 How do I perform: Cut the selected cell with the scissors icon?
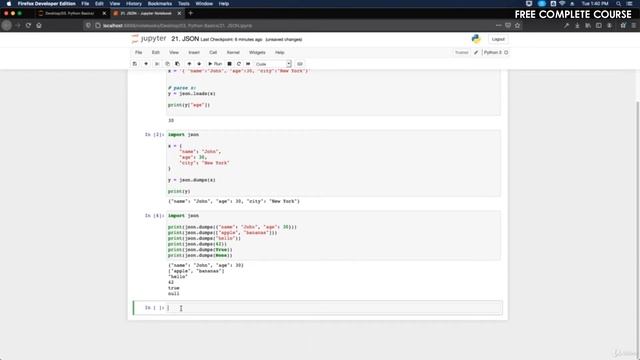pyautogui.click(x=157, y=64)
